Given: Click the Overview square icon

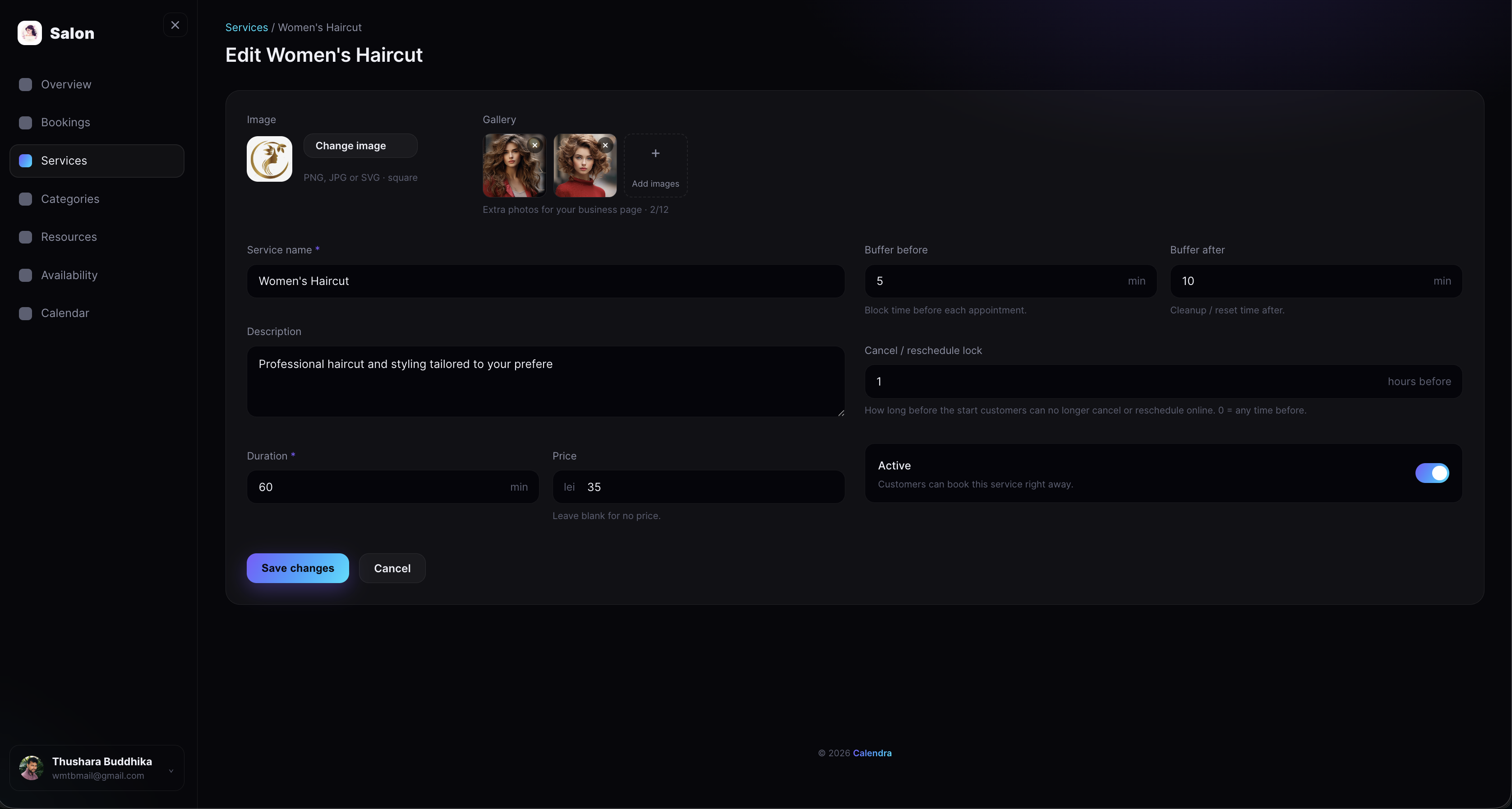Looking at the screenshot, I should click(x=25, y=84).
